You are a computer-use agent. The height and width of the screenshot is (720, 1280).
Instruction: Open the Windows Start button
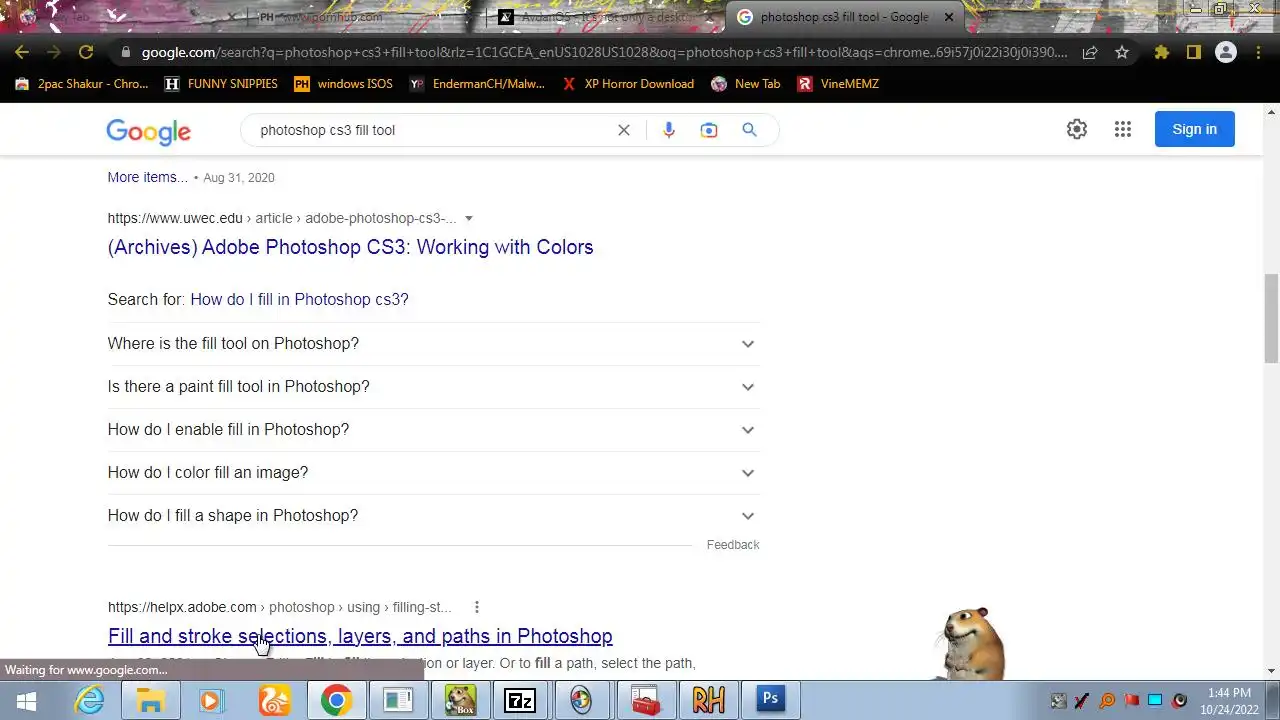25,701
